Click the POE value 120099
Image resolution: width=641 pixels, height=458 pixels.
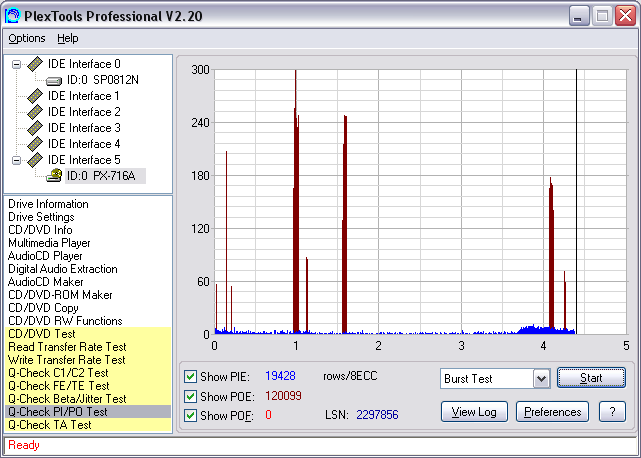(x=283, y=396)
